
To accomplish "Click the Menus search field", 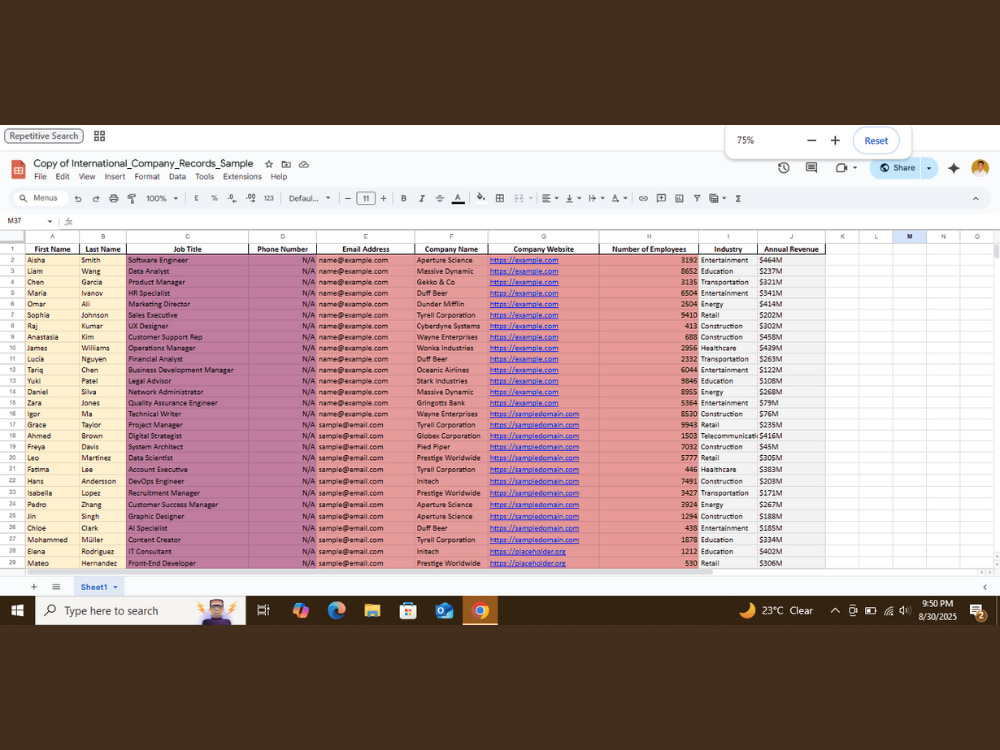I will [x=40, y=198].
